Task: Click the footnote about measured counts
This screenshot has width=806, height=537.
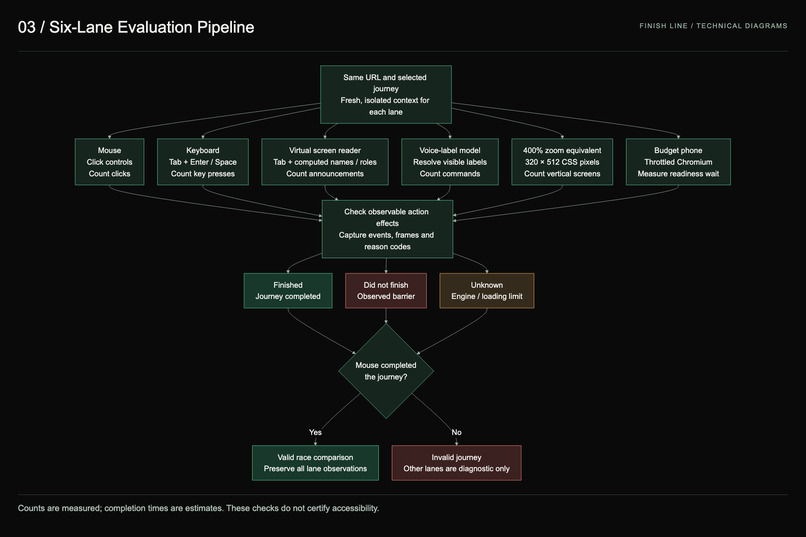Action: pos(198,508)
